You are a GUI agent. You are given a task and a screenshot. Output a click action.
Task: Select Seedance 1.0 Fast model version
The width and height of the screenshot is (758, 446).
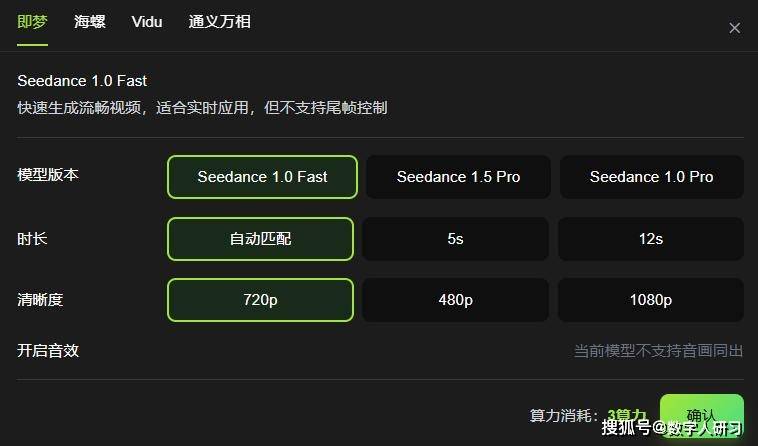pos(262,177)
